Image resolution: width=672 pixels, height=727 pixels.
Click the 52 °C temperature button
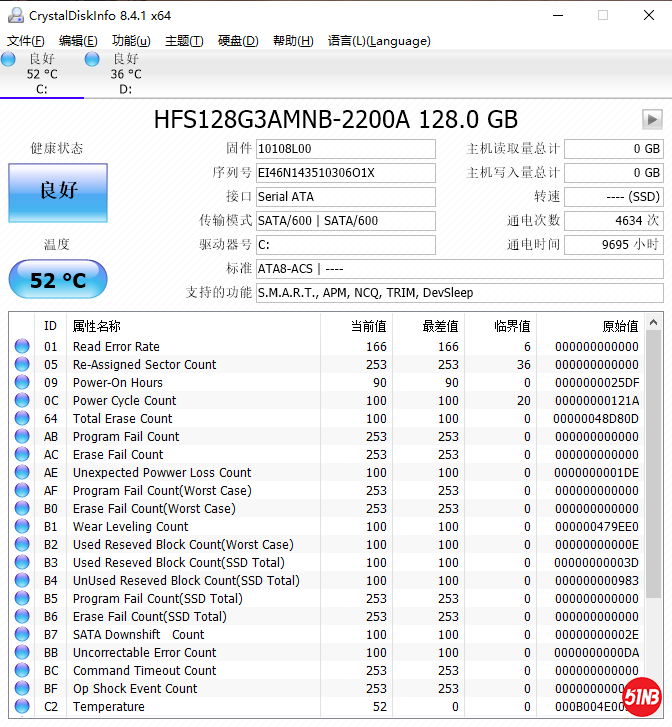tap(58, 280)
